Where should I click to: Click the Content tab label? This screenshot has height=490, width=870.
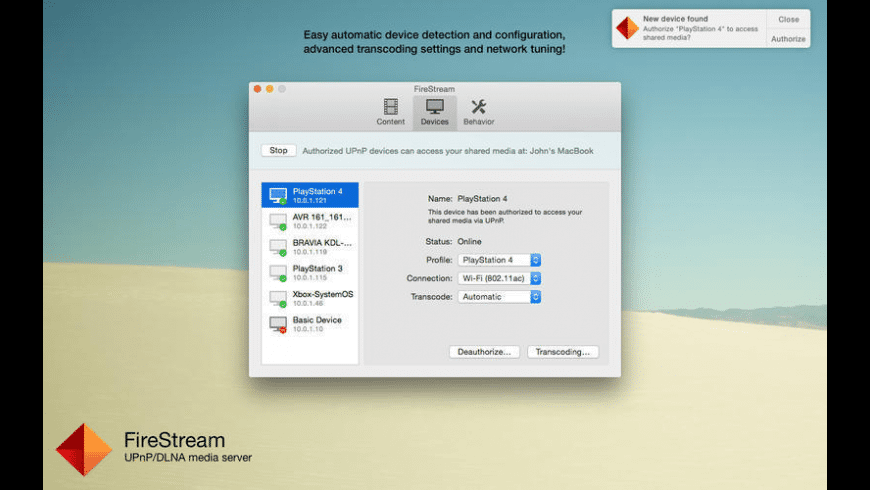coord(391,122)
